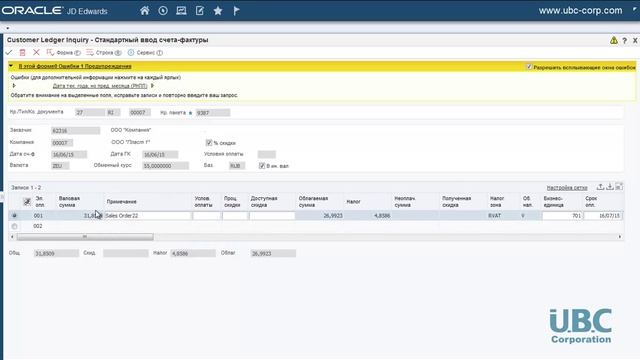The height and width of the screenshot is (360, 640).
Task: Click the Delete trash can toolbar icon
Action: tap(22, 53)
